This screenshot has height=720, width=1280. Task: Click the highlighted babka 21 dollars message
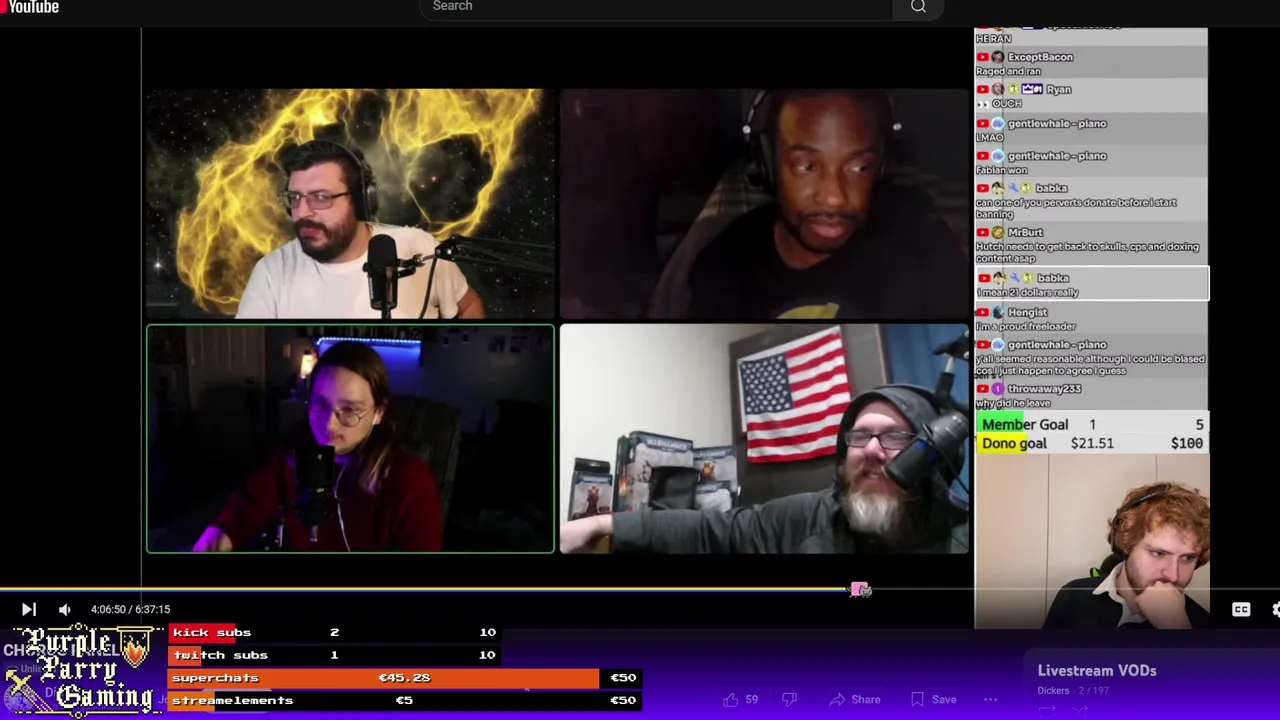point(1091,284)
